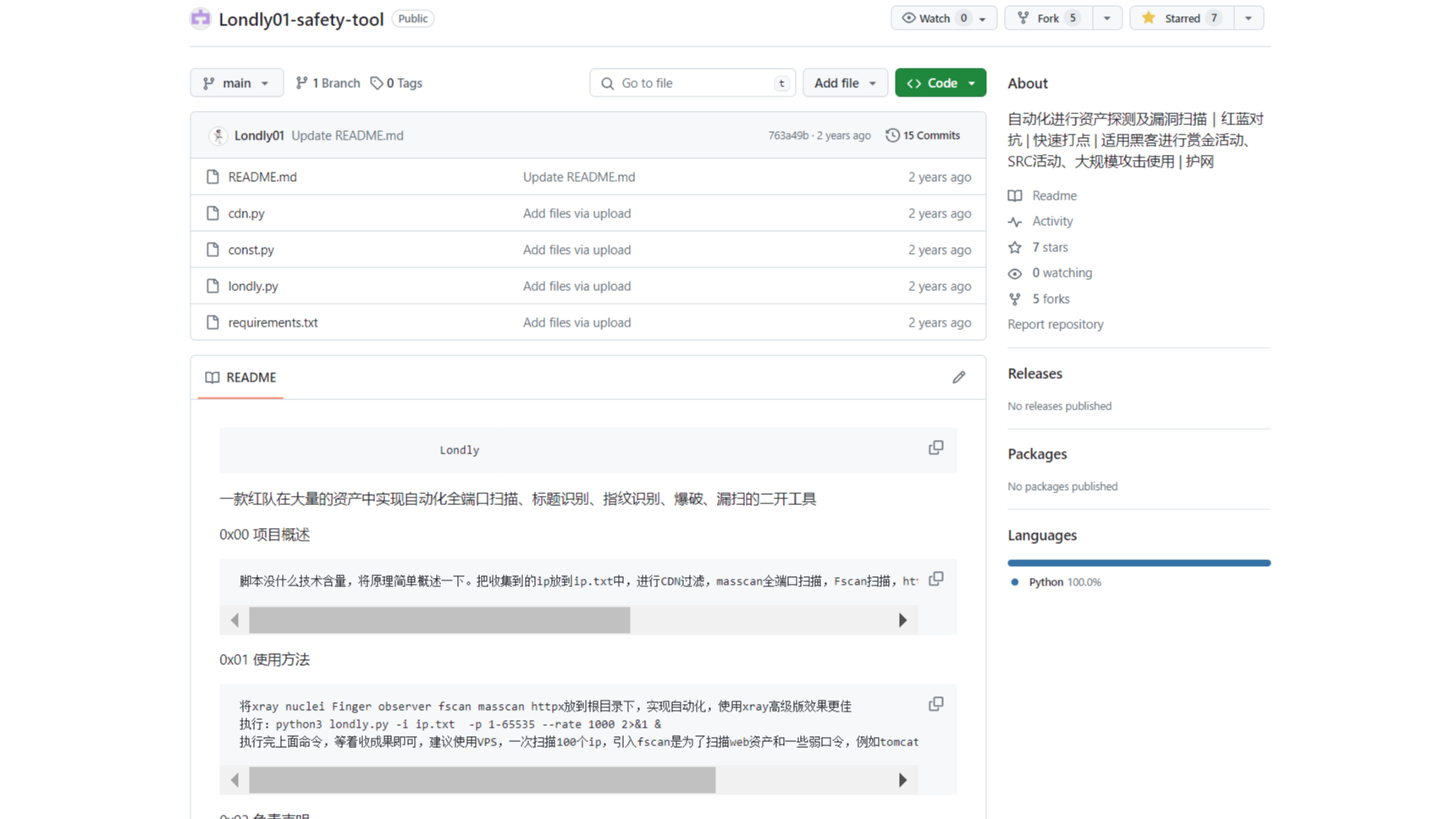
Task: Open the star lists dropdown arrow
Action: point(1249,18)
